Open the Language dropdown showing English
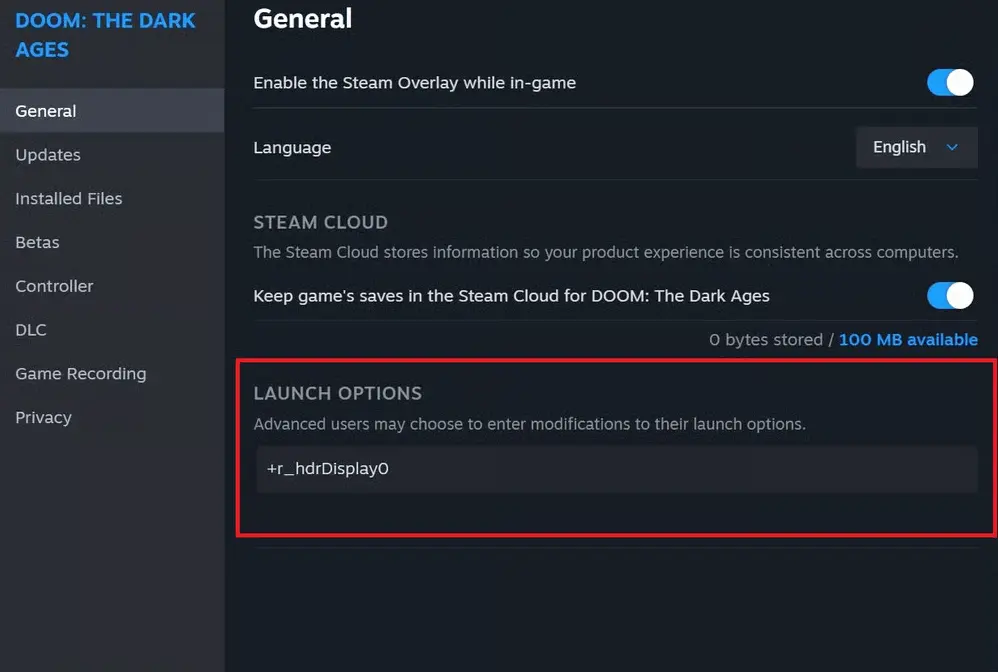998x672 pixels. point(917,147)
